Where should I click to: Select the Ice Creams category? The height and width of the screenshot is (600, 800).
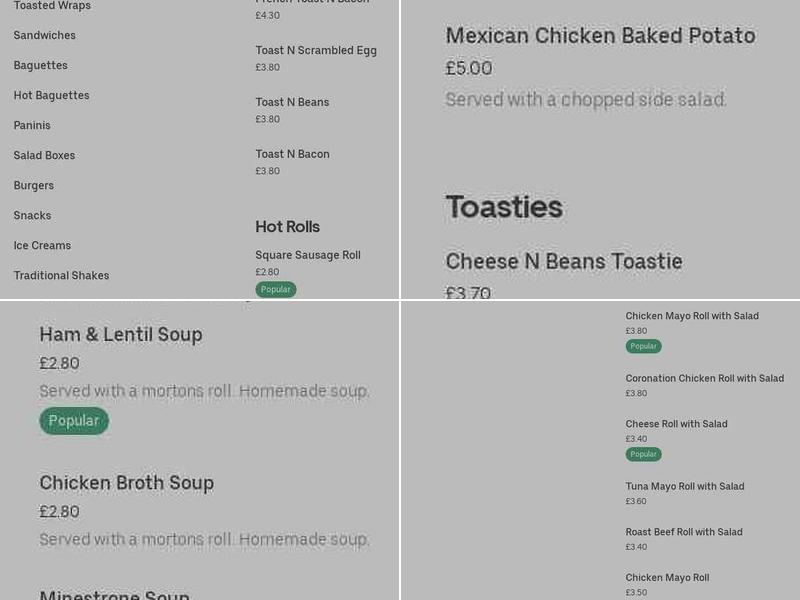(42, 245)
